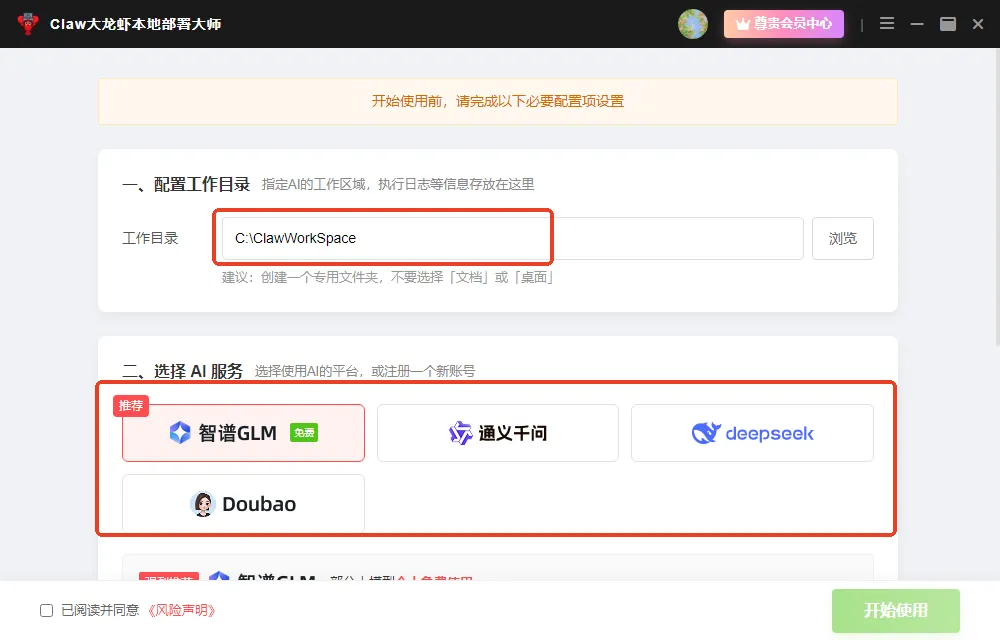Click the 开始使用前 notice banner text
Screen dimensions: 1000x640
coord(497,101)
